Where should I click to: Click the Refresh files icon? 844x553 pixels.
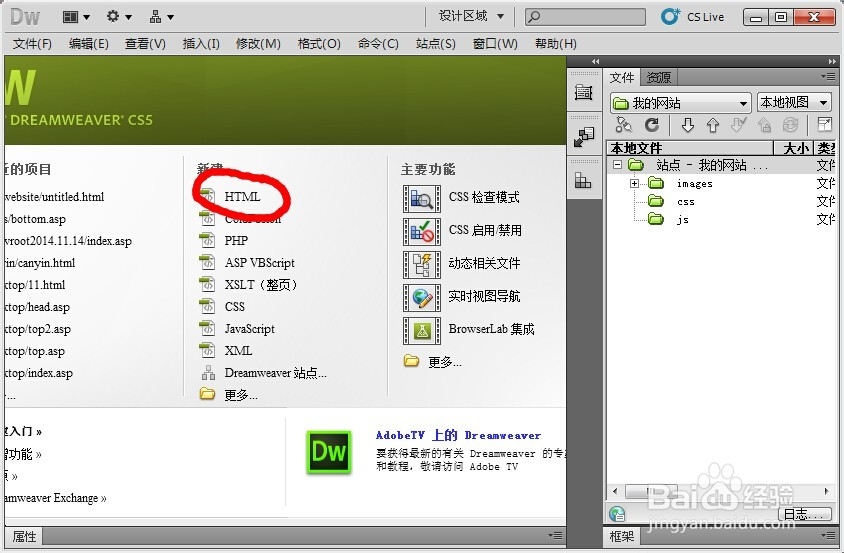click(652, 125)
